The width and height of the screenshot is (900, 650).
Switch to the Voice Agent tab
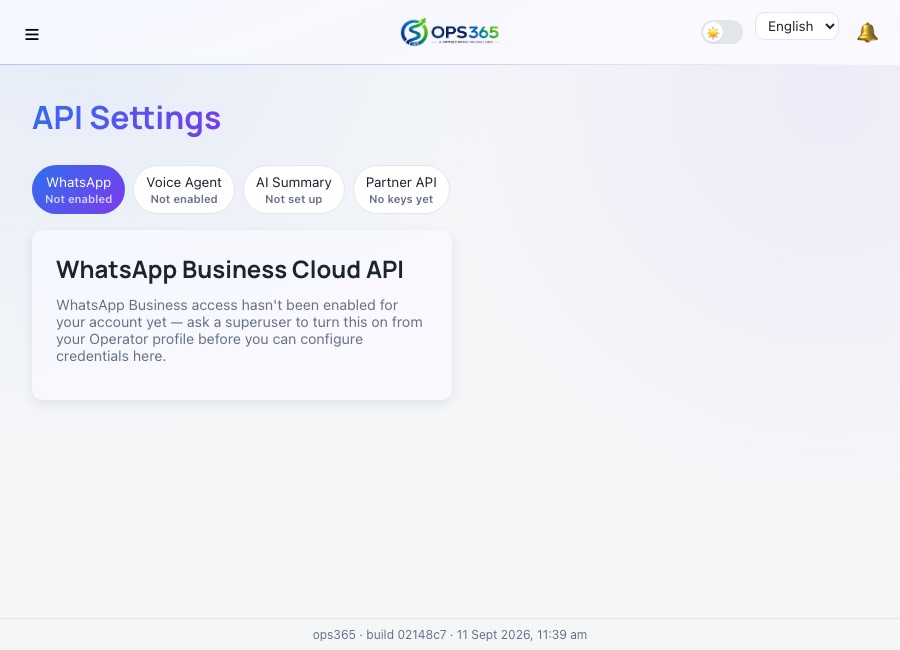(184, 189)
